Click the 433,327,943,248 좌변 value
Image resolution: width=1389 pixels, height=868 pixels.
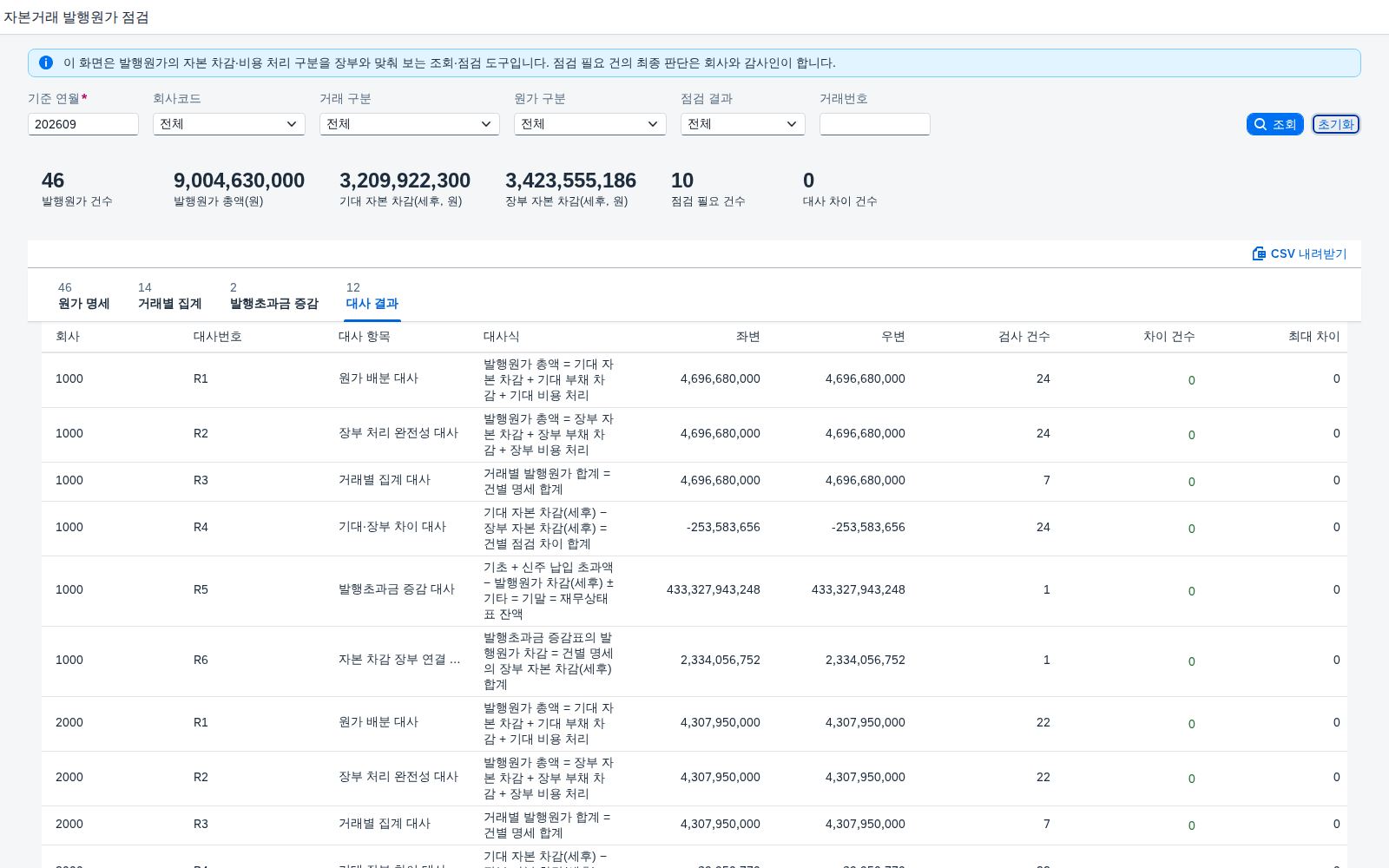pyautogui.click(x=714, y=589)
